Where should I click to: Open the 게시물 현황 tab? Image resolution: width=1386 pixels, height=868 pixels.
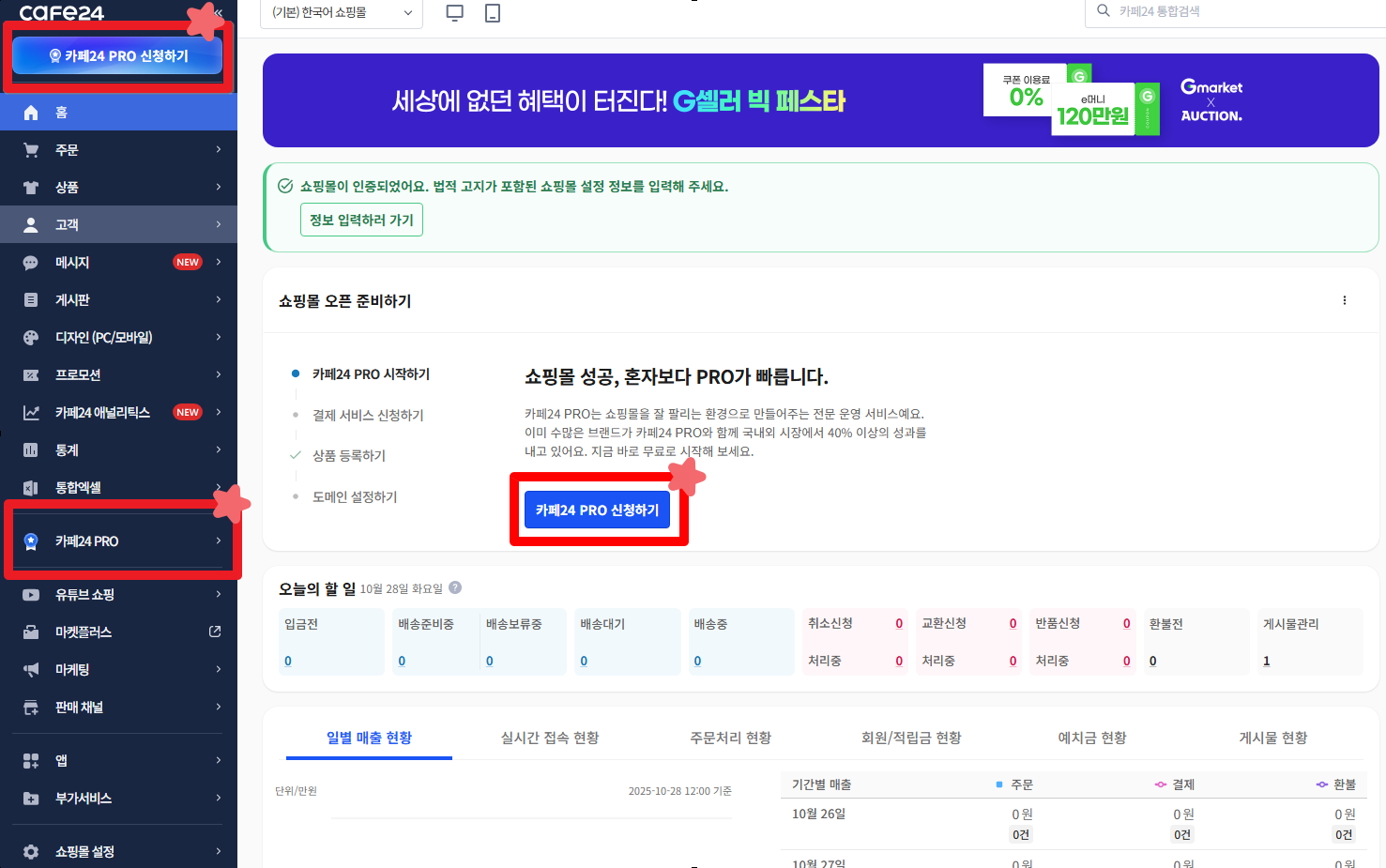tap(1273, 738)
